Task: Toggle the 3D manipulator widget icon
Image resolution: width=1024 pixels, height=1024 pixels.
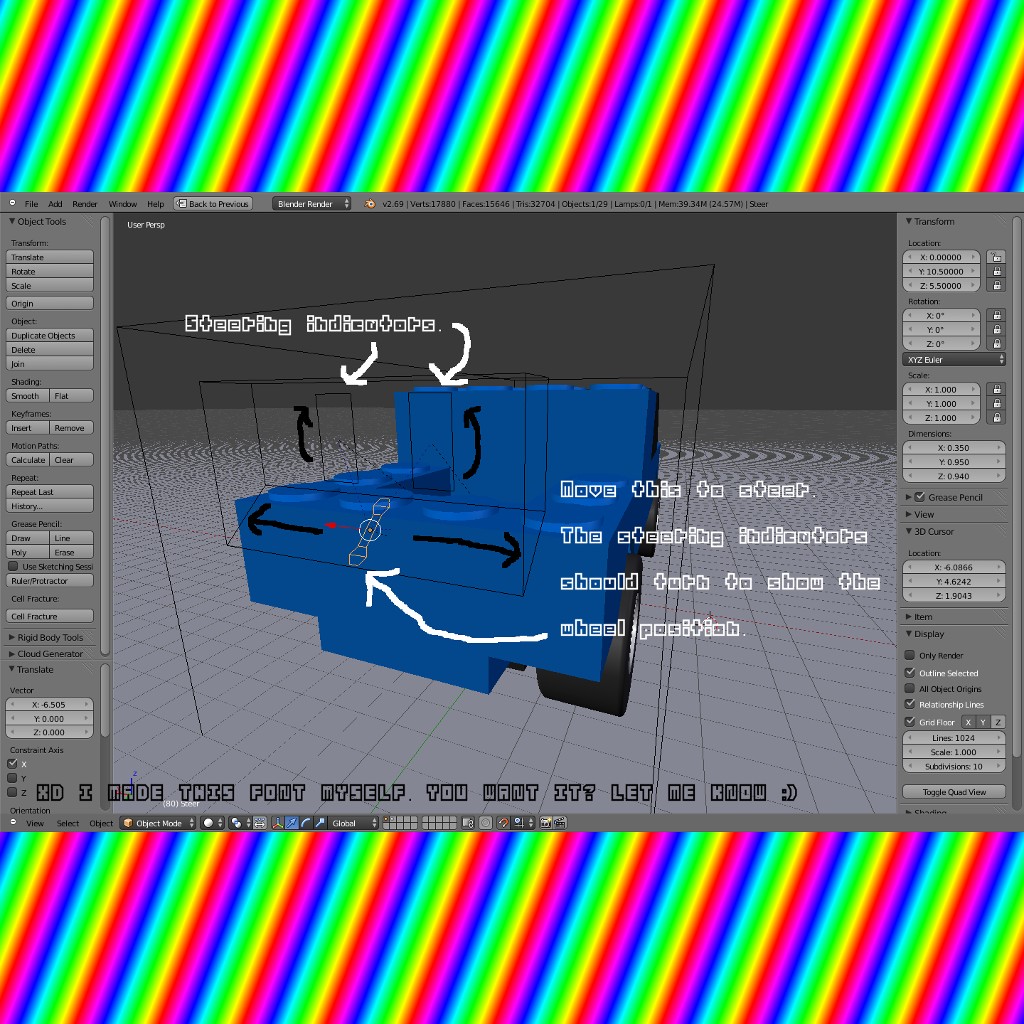Action: 275,823
